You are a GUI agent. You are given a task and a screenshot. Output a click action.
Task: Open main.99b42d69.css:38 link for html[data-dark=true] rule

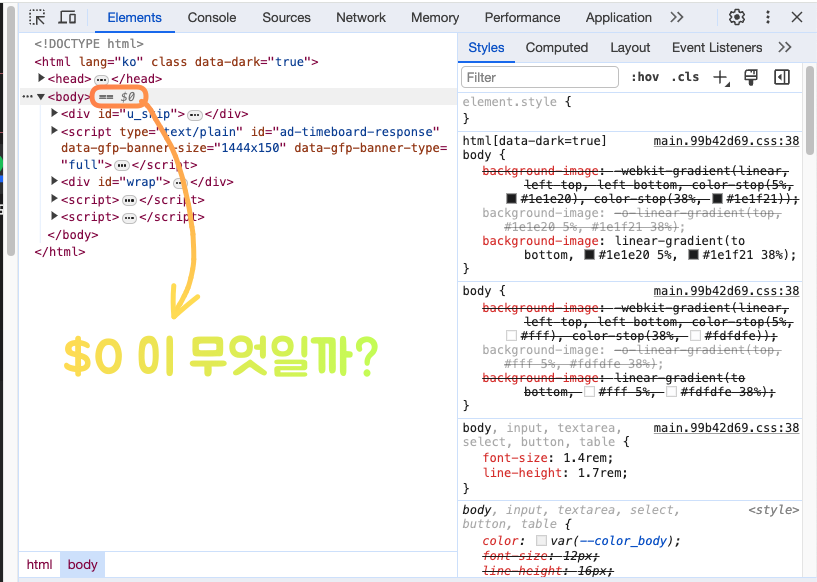726,141
